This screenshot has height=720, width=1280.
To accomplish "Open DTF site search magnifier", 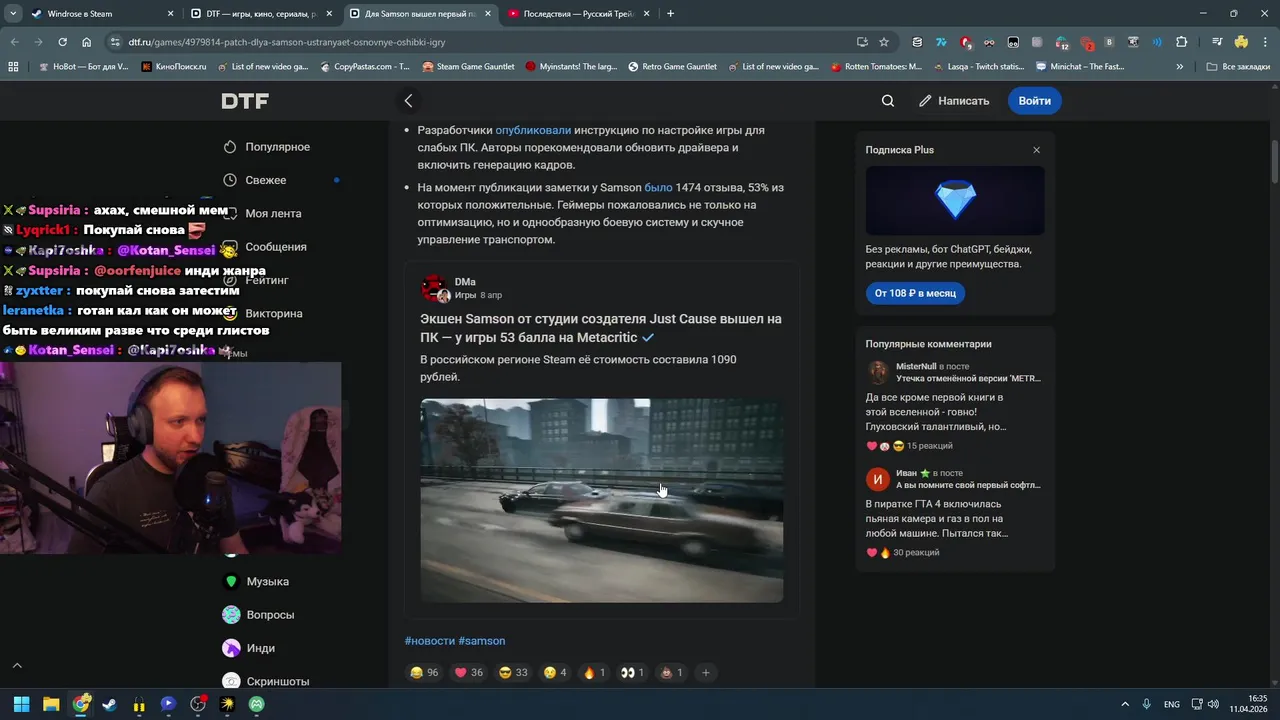I will (x=888, y=101).
